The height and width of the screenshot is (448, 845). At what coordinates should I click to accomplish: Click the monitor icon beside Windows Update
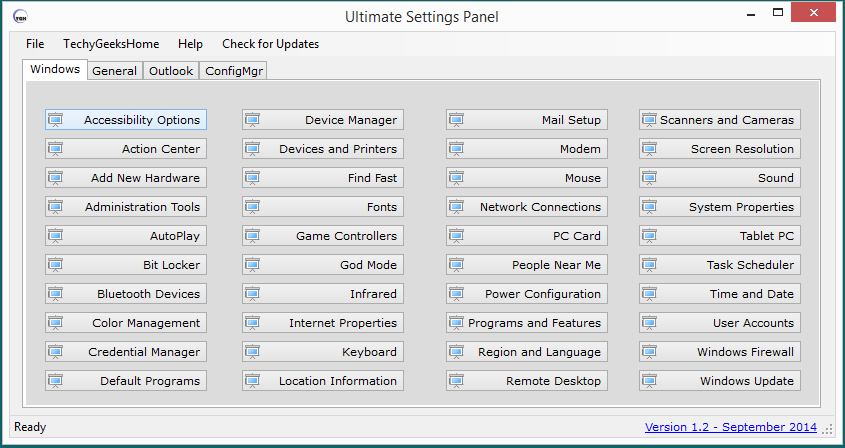(x=650, y=381)
